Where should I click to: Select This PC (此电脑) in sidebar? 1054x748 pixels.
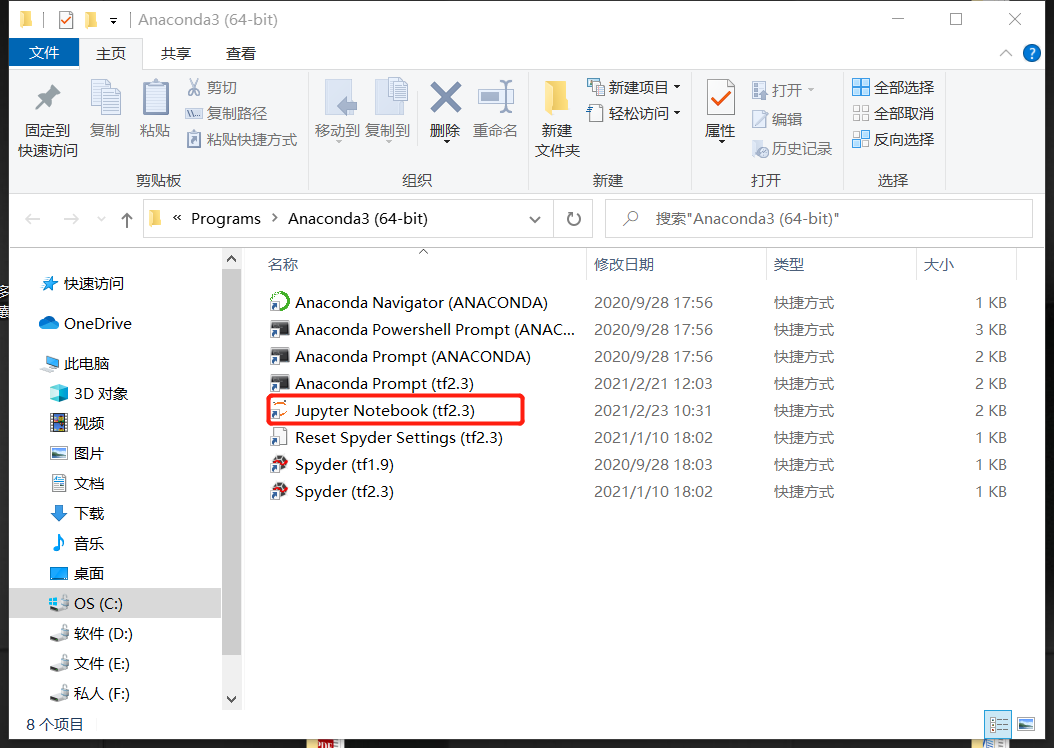point(75,364)
